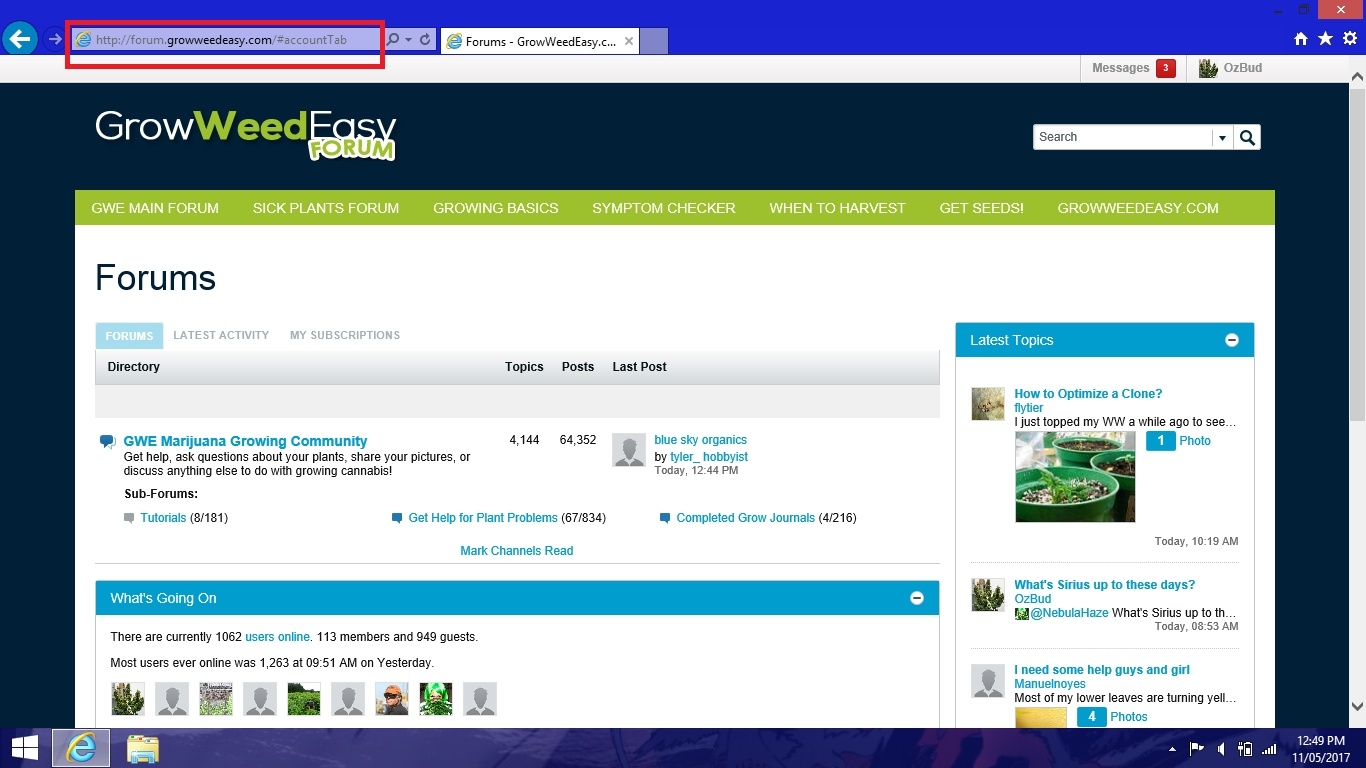Select the Forums - GrowWeedEasy browser tab
The image size is (1366, 768).
(x=539, y=41)
